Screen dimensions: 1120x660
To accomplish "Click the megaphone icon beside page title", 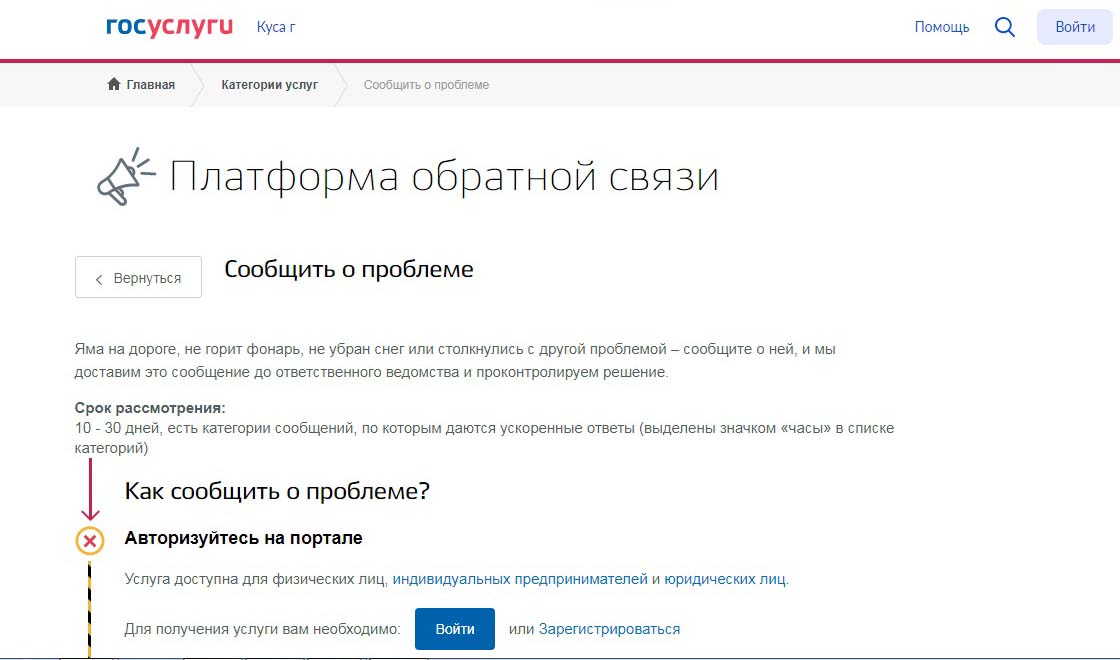I will [x=126, y=176].
